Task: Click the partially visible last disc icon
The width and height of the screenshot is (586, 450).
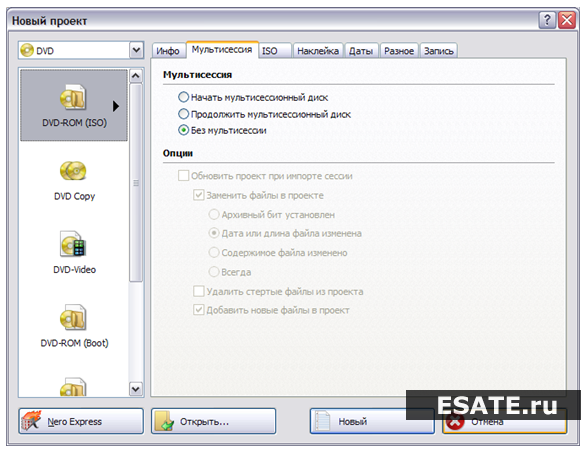Action: coord(73,386)
